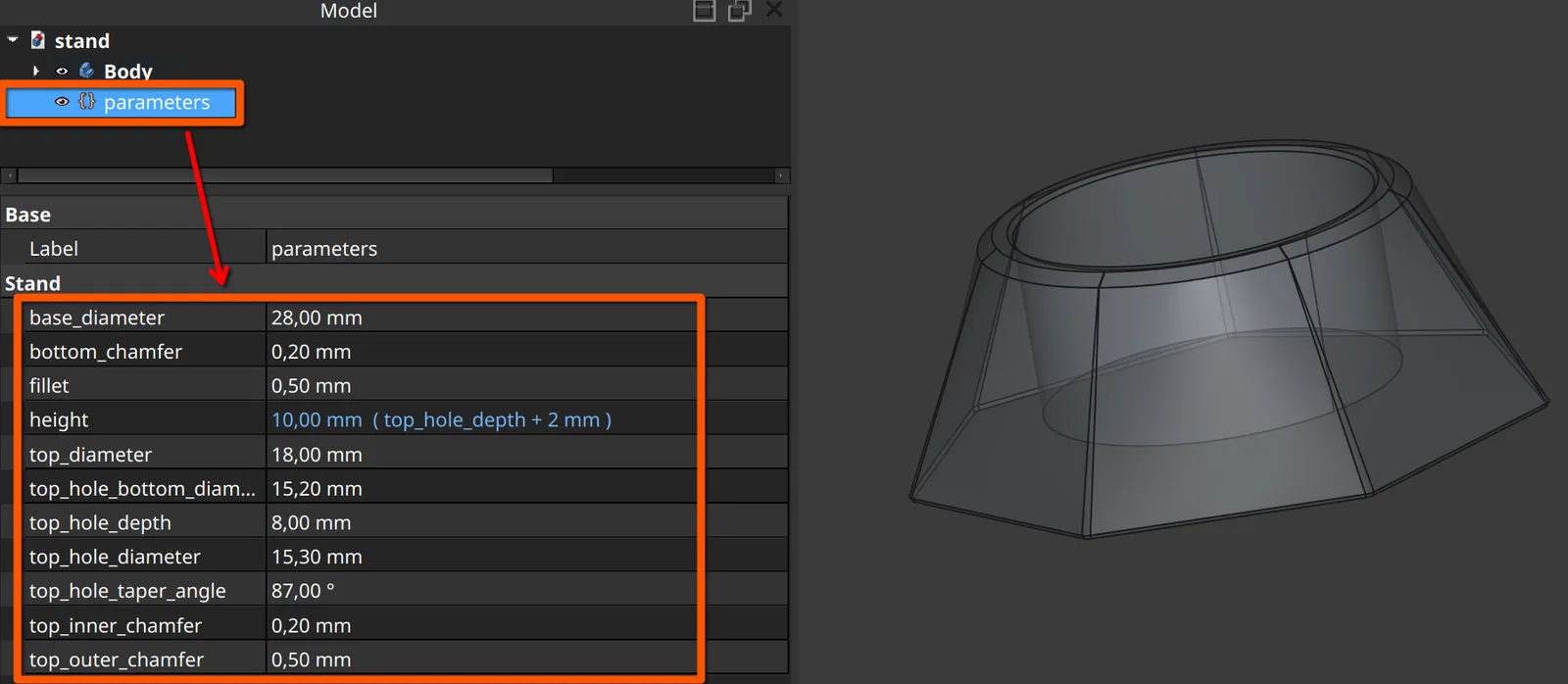1568x684 pixels.
Task: Click the stand document icon
Action: [38, 40]
